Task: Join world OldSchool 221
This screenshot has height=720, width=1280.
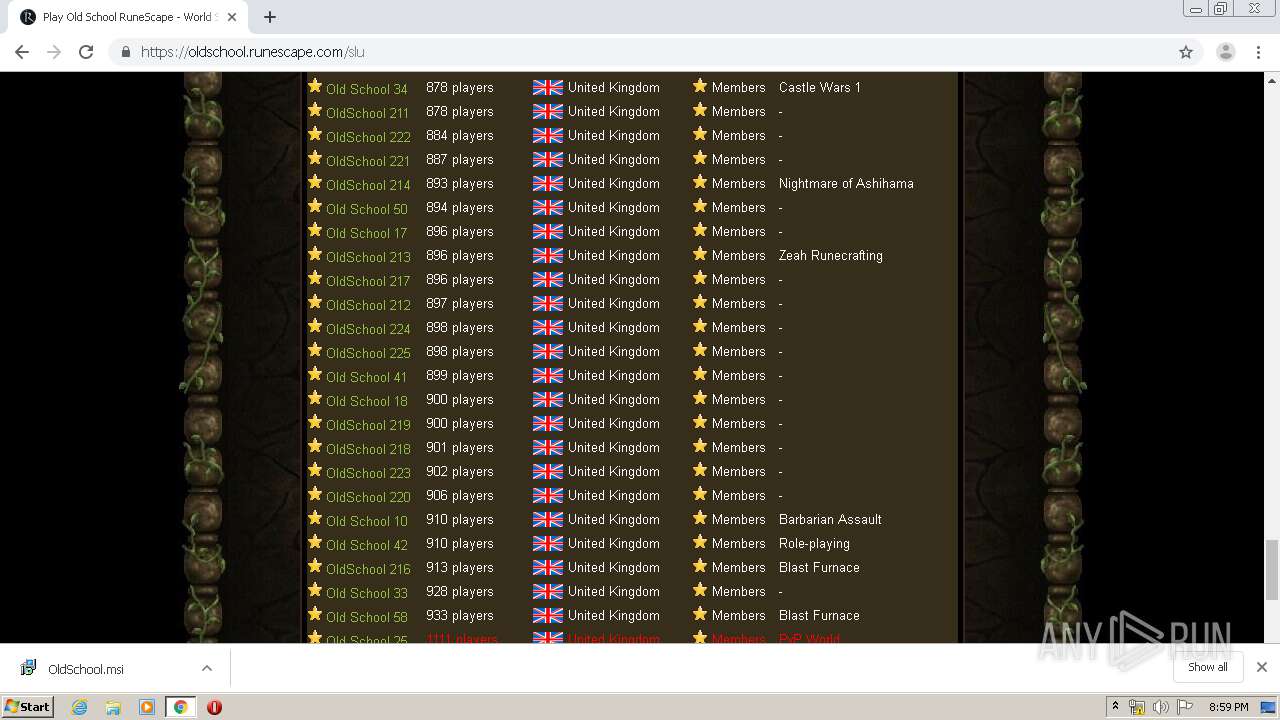Action: pyautogui.click(x=368, y=160)
